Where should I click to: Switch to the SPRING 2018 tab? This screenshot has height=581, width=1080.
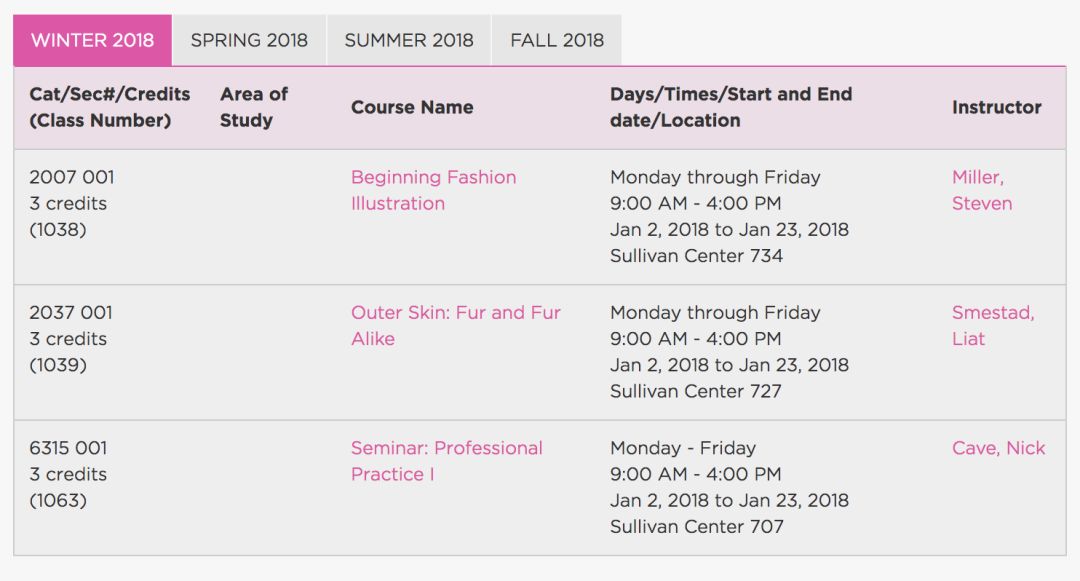pyautogui.click(x=249, y=41)
